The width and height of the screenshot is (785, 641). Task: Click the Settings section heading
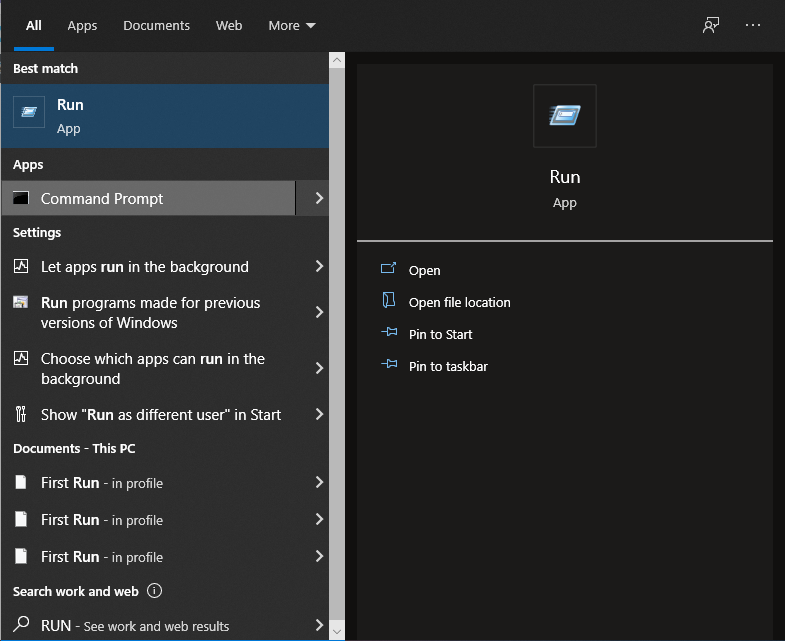(37, 233)
